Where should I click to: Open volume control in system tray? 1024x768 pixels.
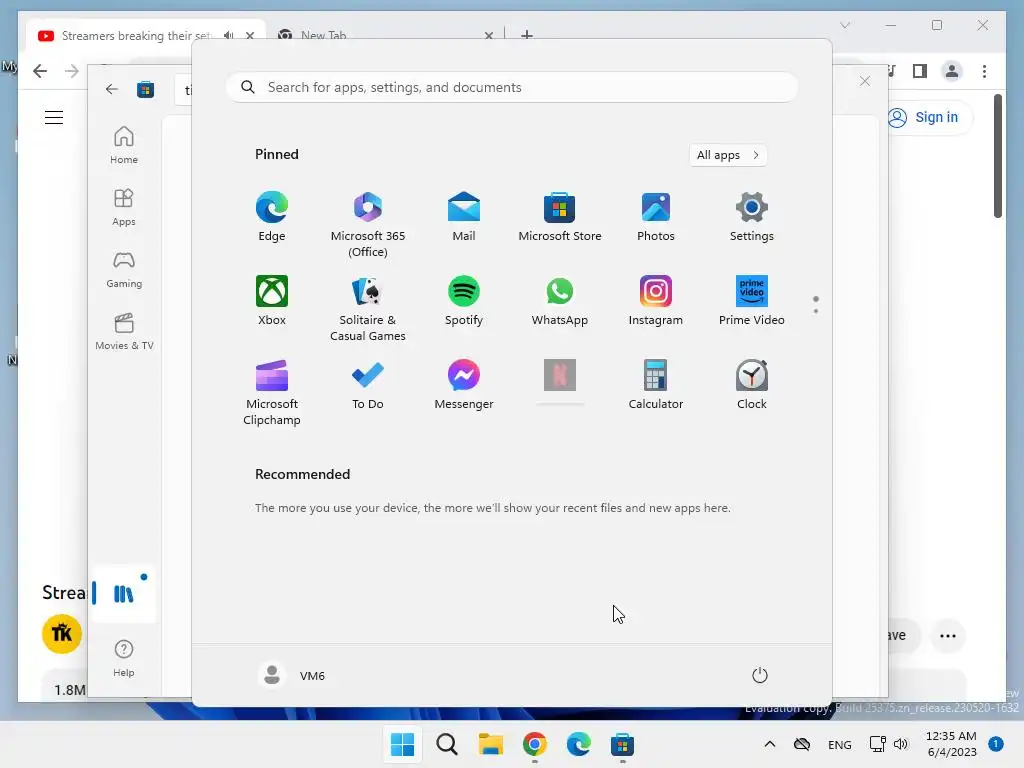tap(901, 744)
